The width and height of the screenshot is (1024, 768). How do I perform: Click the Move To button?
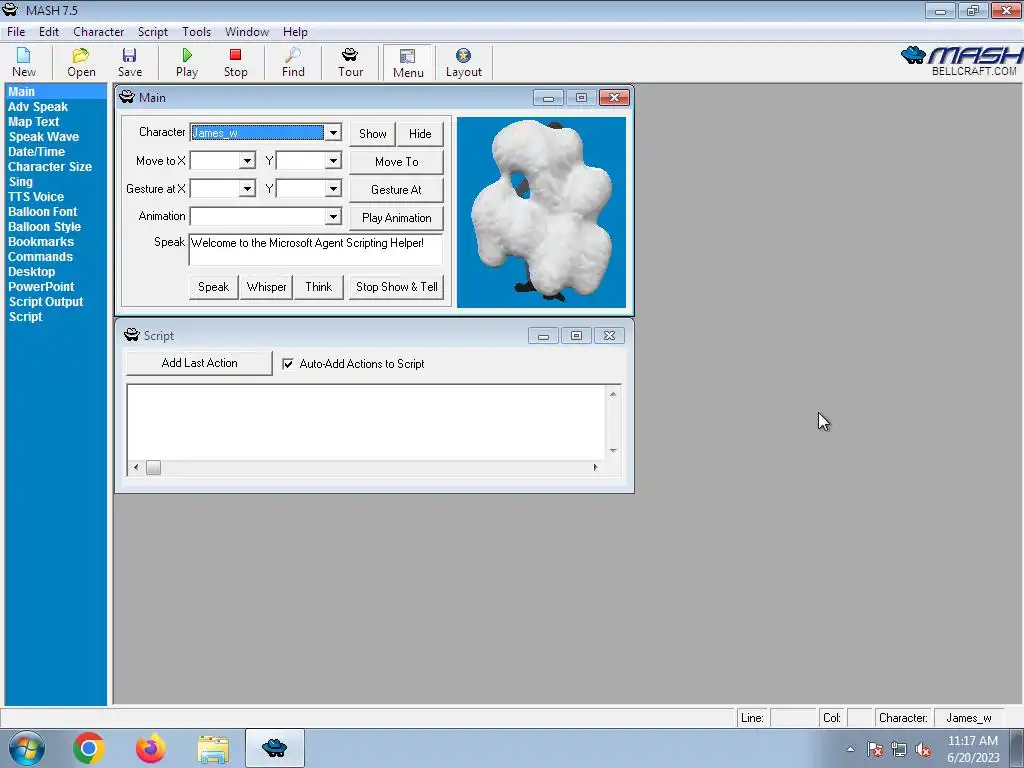coord(396,161)
